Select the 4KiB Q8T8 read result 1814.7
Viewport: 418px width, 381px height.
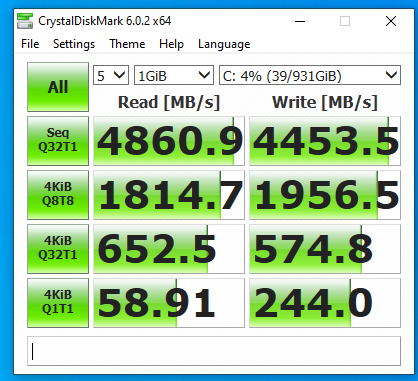pyautogui.click(x=169, y=195)
